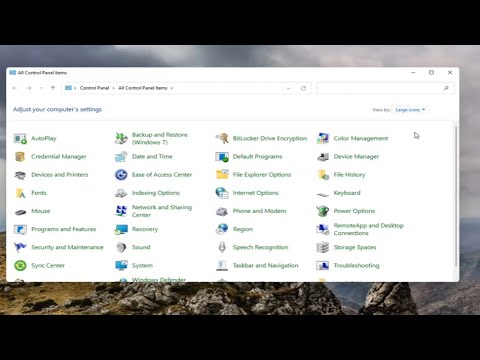Viewport: 480px width, 360px height.
Task: Select the Speech Recognition microphone icon
Action: [222, 247]
